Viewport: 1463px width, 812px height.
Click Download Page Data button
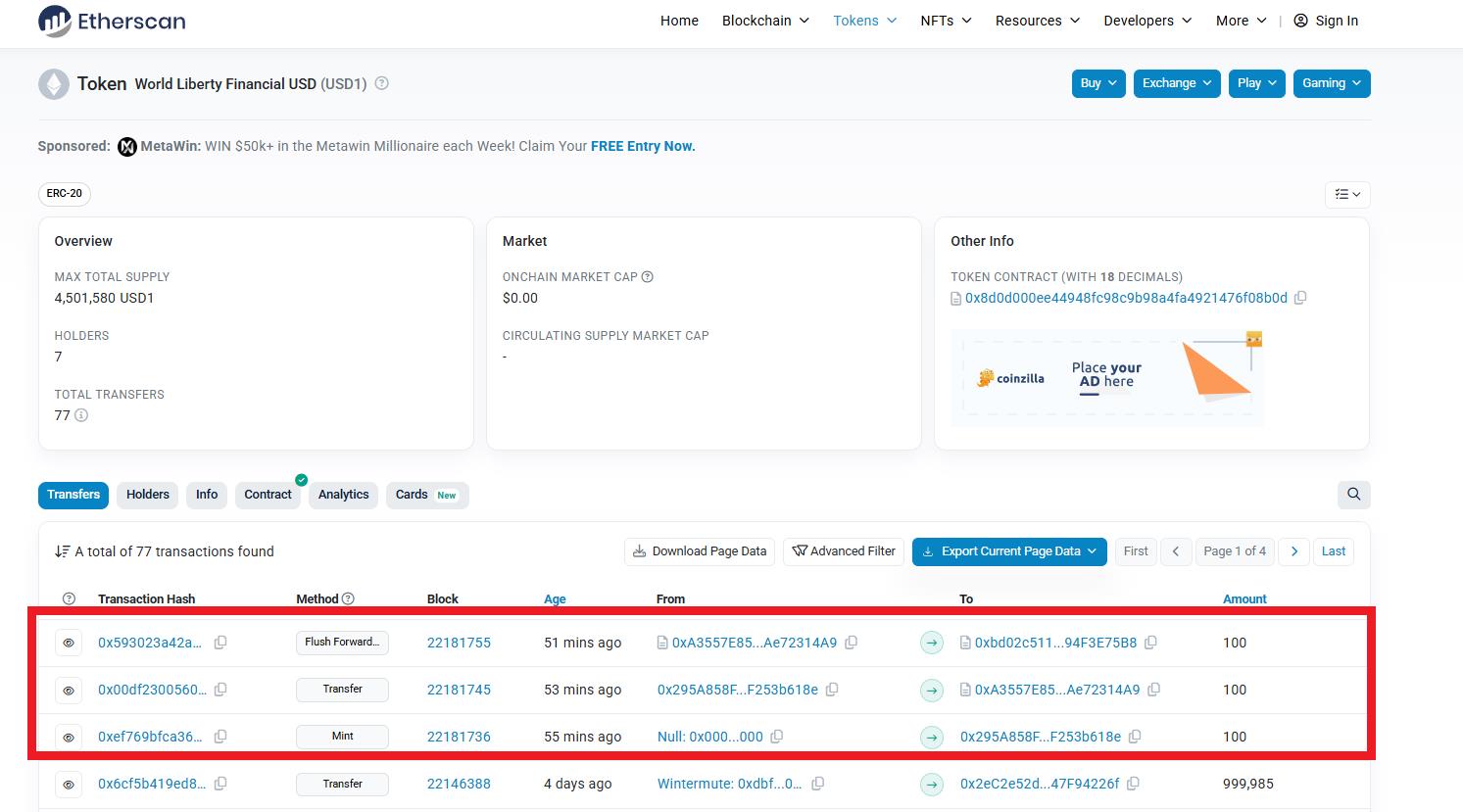(700, 551)
